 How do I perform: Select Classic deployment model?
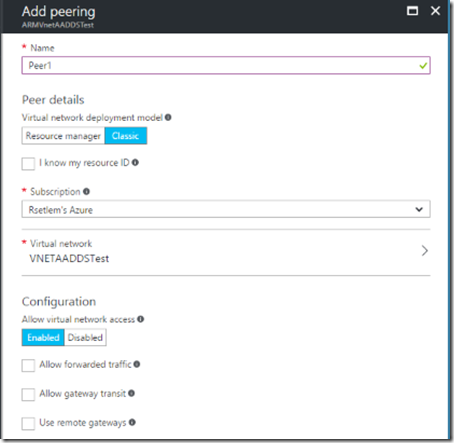pos(126,136)
